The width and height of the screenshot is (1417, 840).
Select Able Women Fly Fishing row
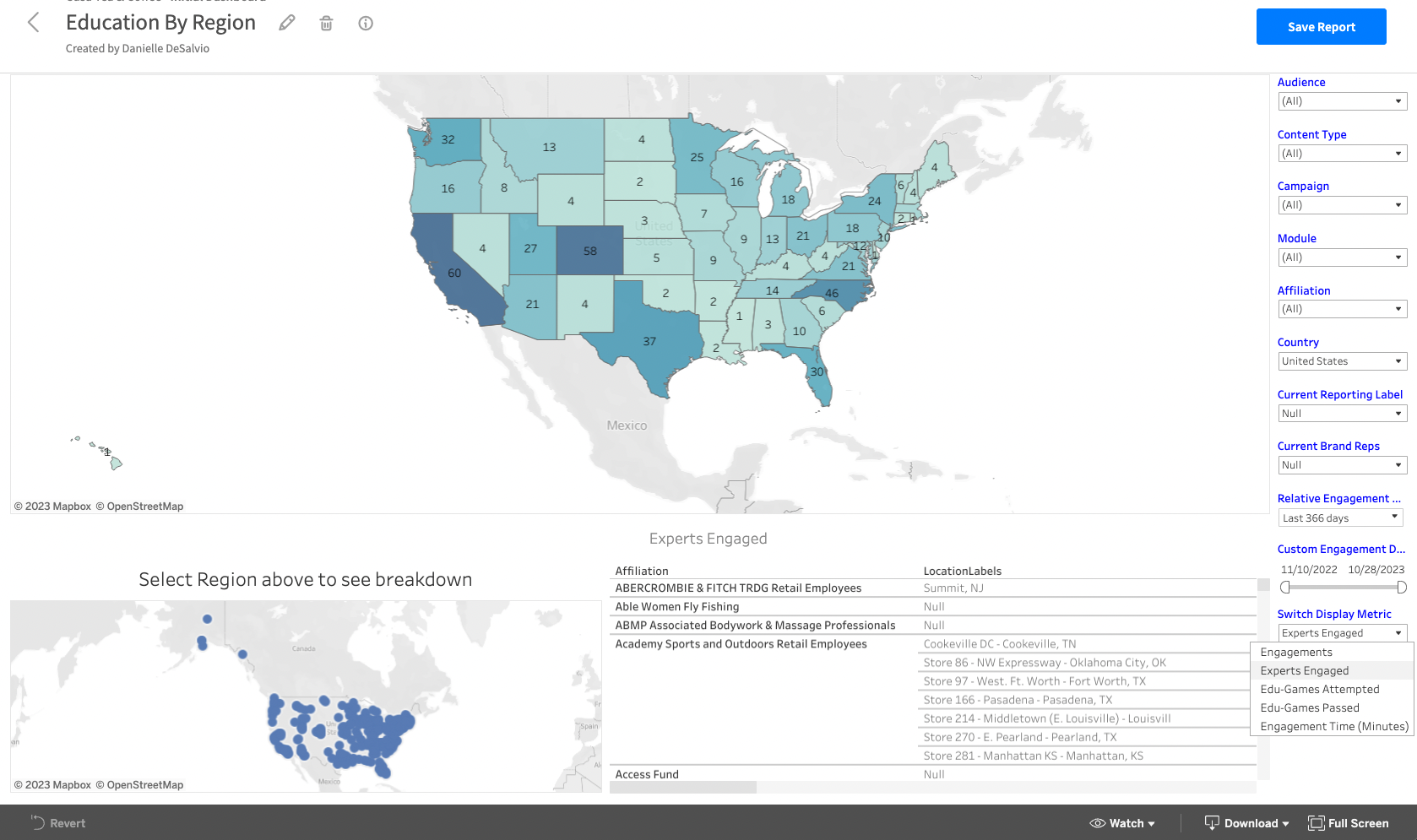pos(677,607)
